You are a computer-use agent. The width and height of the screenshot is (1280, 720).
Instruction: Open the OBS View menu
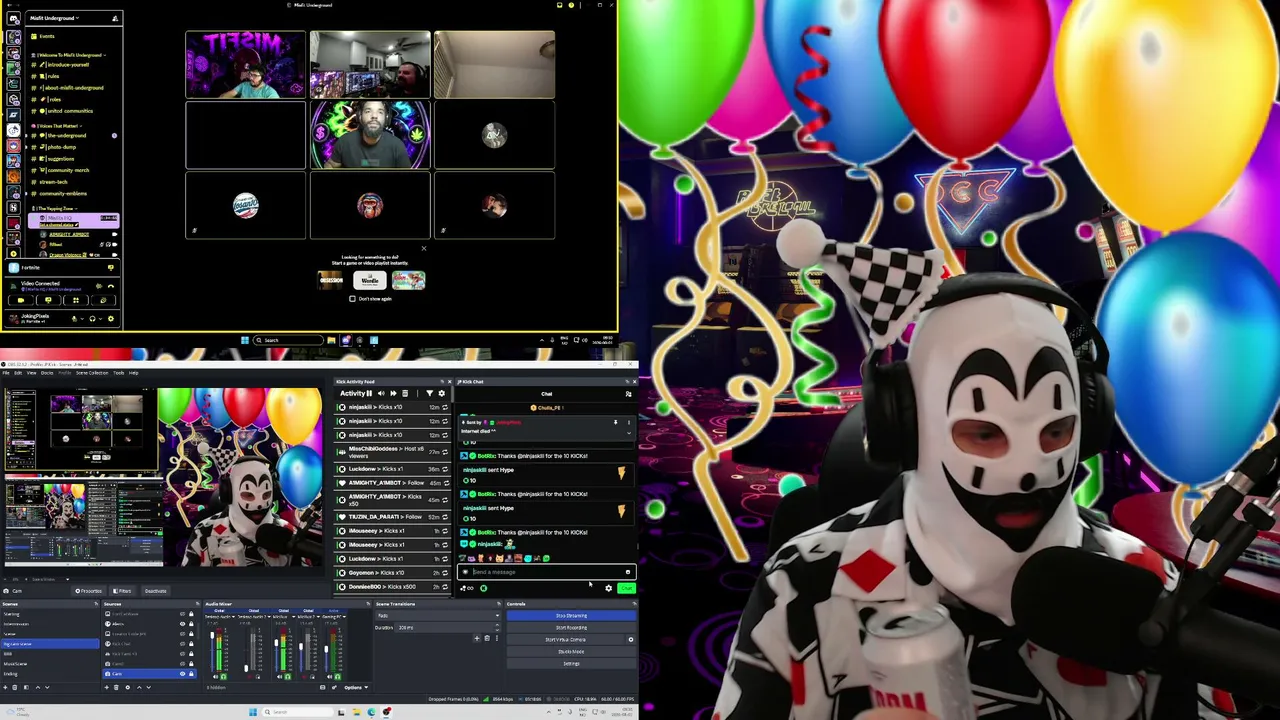click(x=31, y=373)
